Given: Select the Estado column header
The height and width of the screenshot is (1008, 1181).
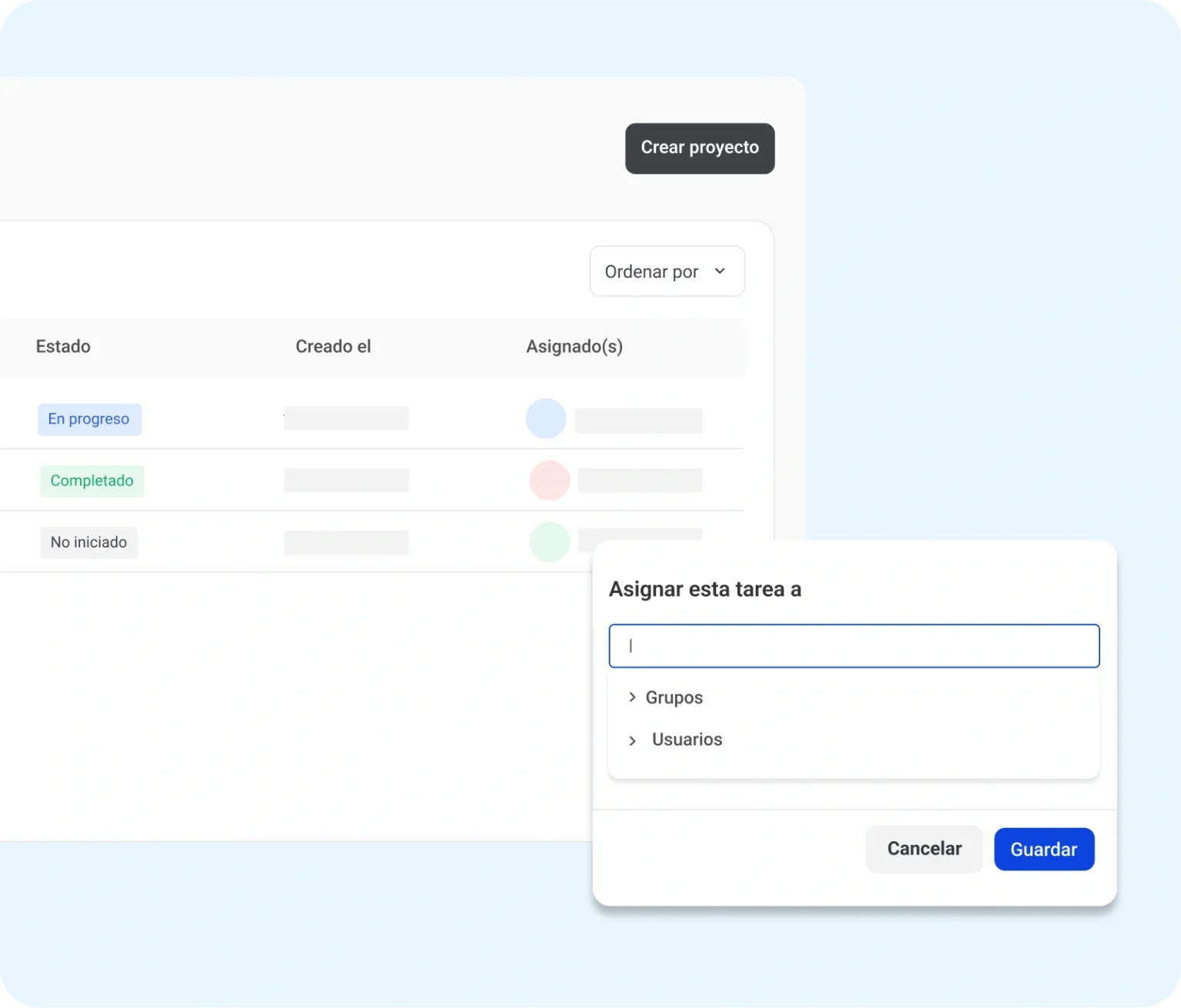Looking at the screenshot, I should [x=63, y=347].
